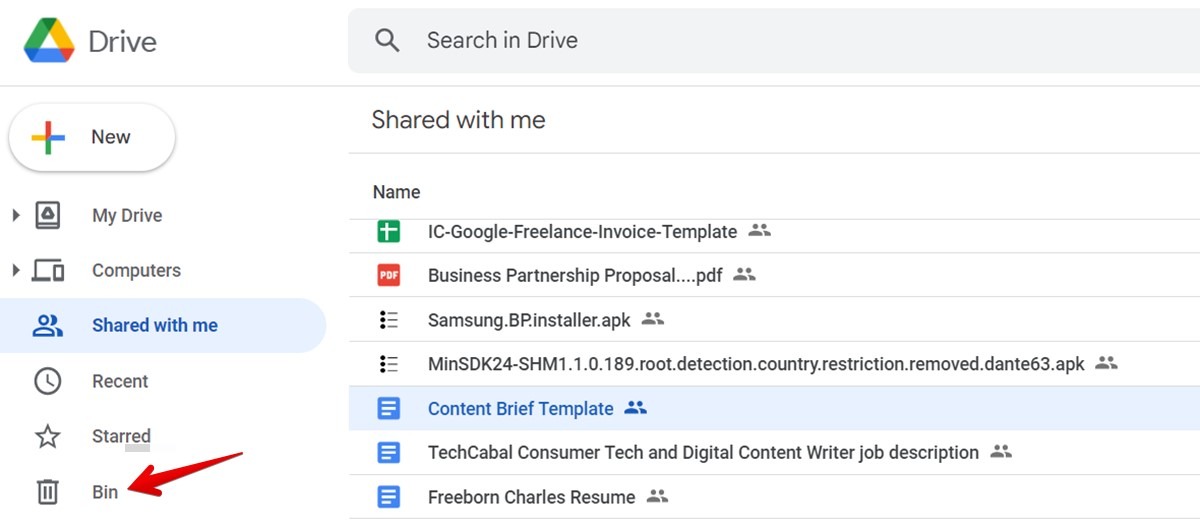Click the Sheets icon for IC-Google-Freelance-Invoice-Template
This screenshot has height=527, width=1200.
pyautogui.click(x=389, y=232)
